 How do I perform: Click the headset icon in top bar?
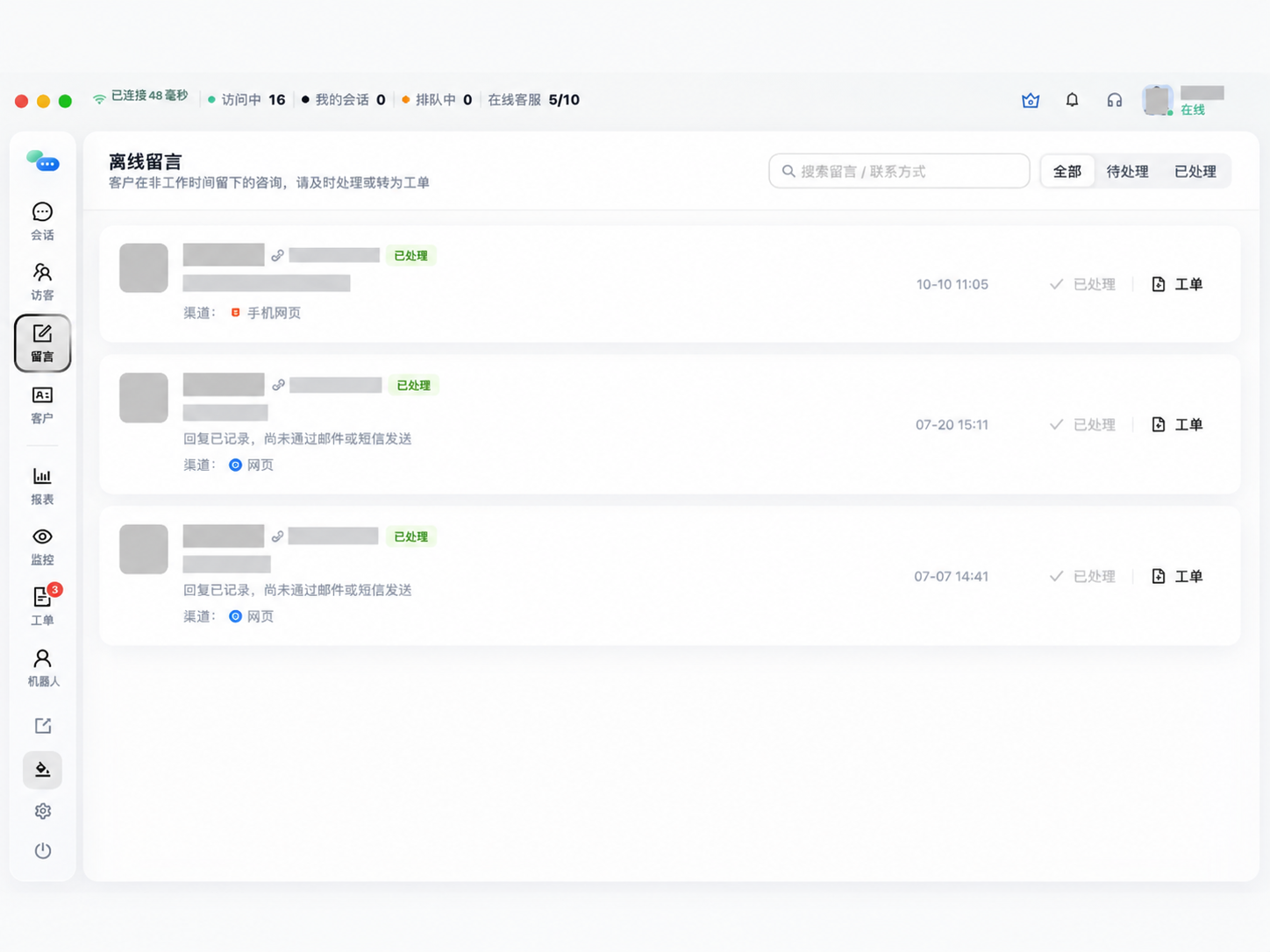[1114, 100]
